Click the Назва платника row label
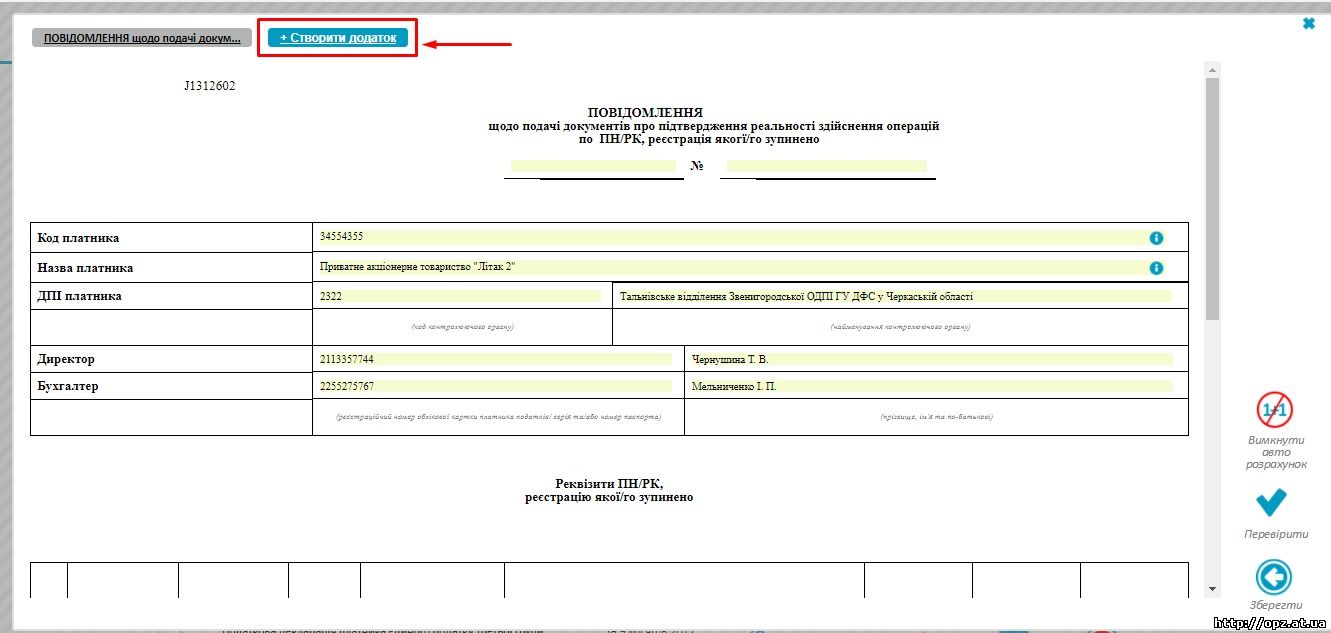The image size is (1331, 633). pos(85,268)
